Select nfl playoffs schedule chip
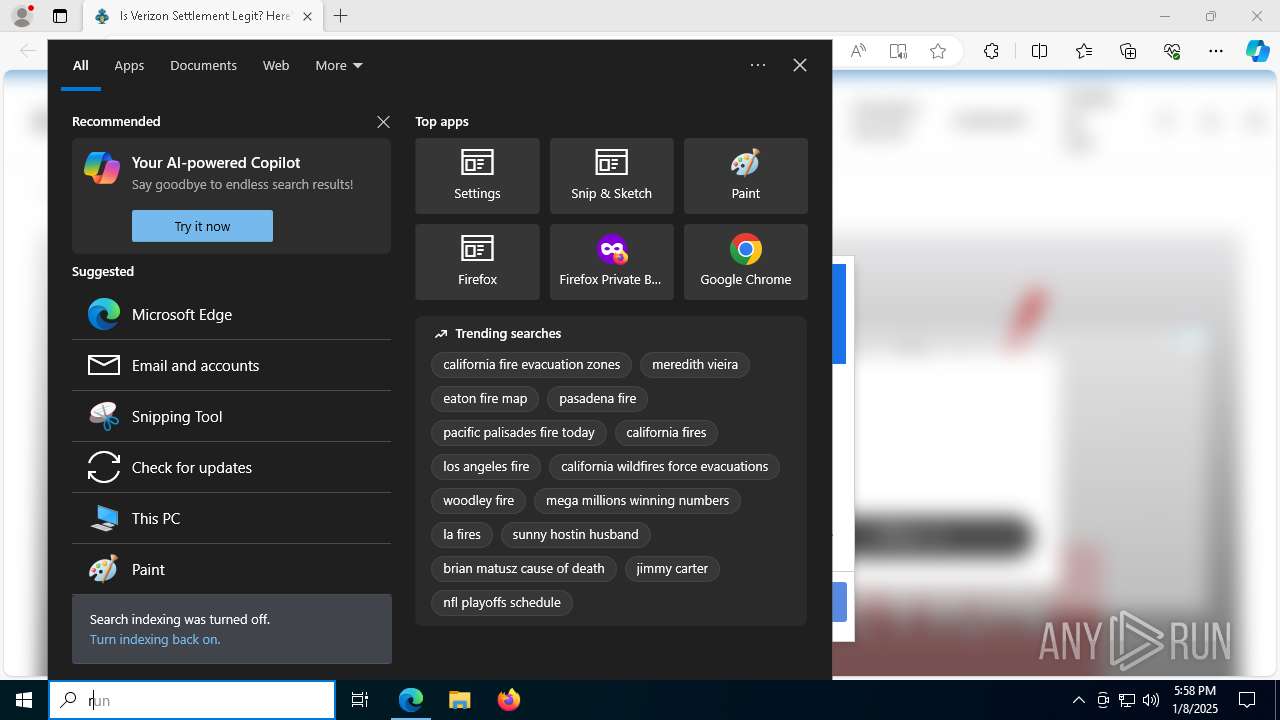This screenshot has height=720, width=1280. click(502, 602)
